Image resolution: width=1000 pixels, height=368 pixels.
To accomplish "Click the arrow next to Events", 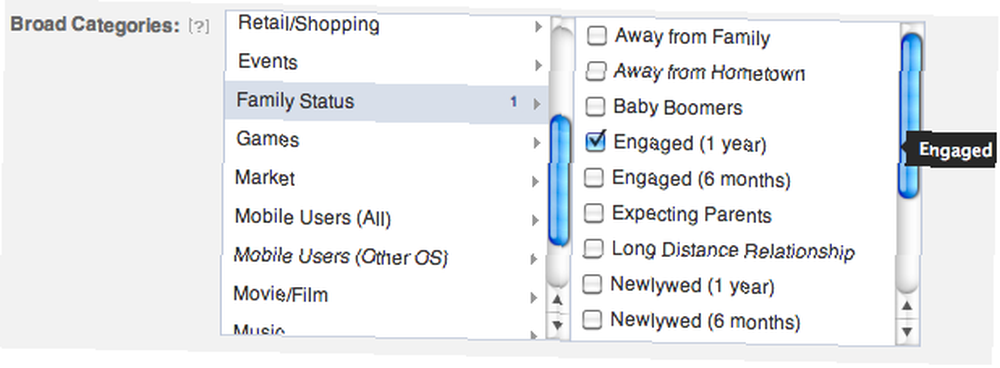I will [x=538, y=65].
